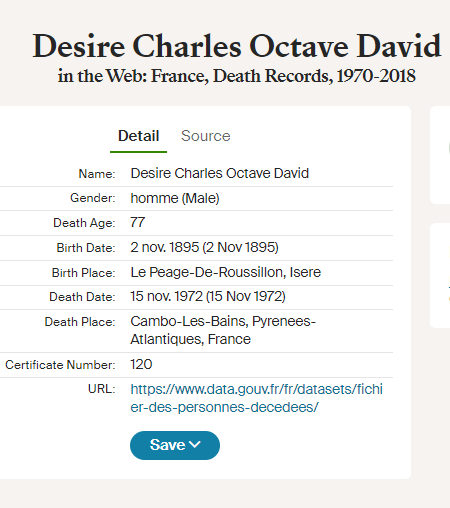Click the Death Place field label
Screen dimensions: 450x508
pyautogui.click(x=80, y=322)
